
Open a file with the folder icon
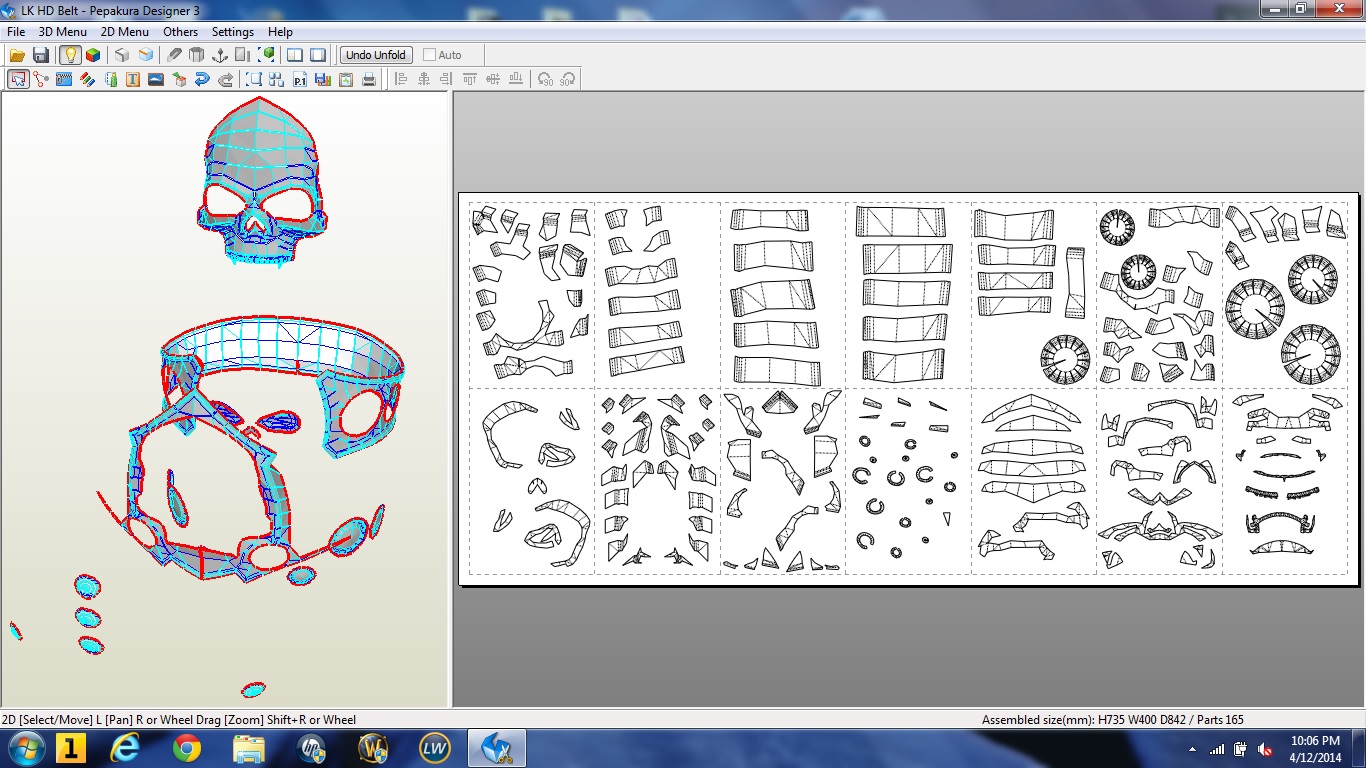click(17, 55)
